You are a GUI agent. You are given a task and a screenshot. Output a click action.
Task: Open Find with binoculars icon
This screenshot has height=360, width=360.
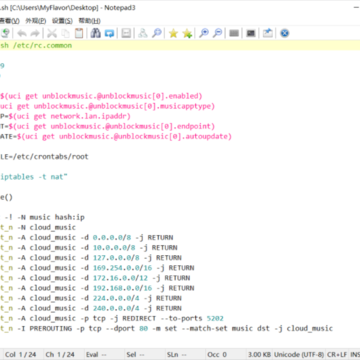tap(96, 33)
